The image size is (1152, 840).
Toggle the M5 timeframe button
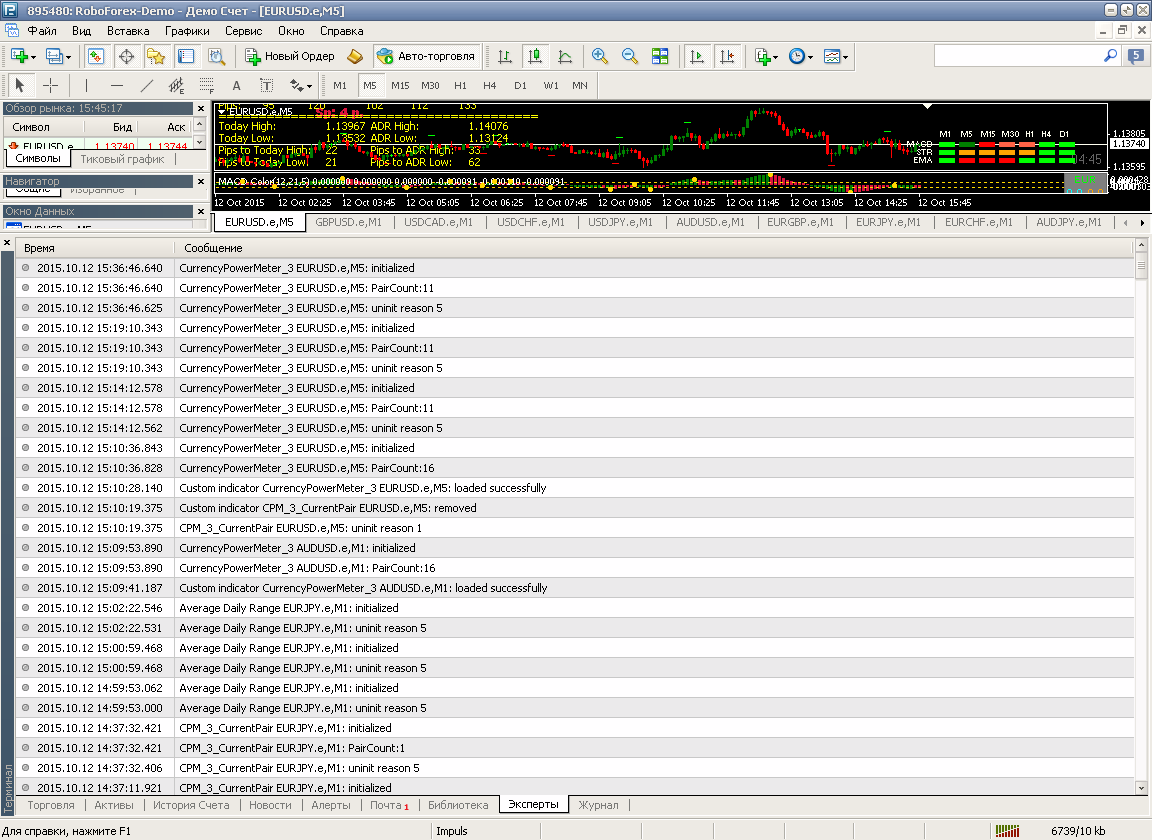point(370,85)
